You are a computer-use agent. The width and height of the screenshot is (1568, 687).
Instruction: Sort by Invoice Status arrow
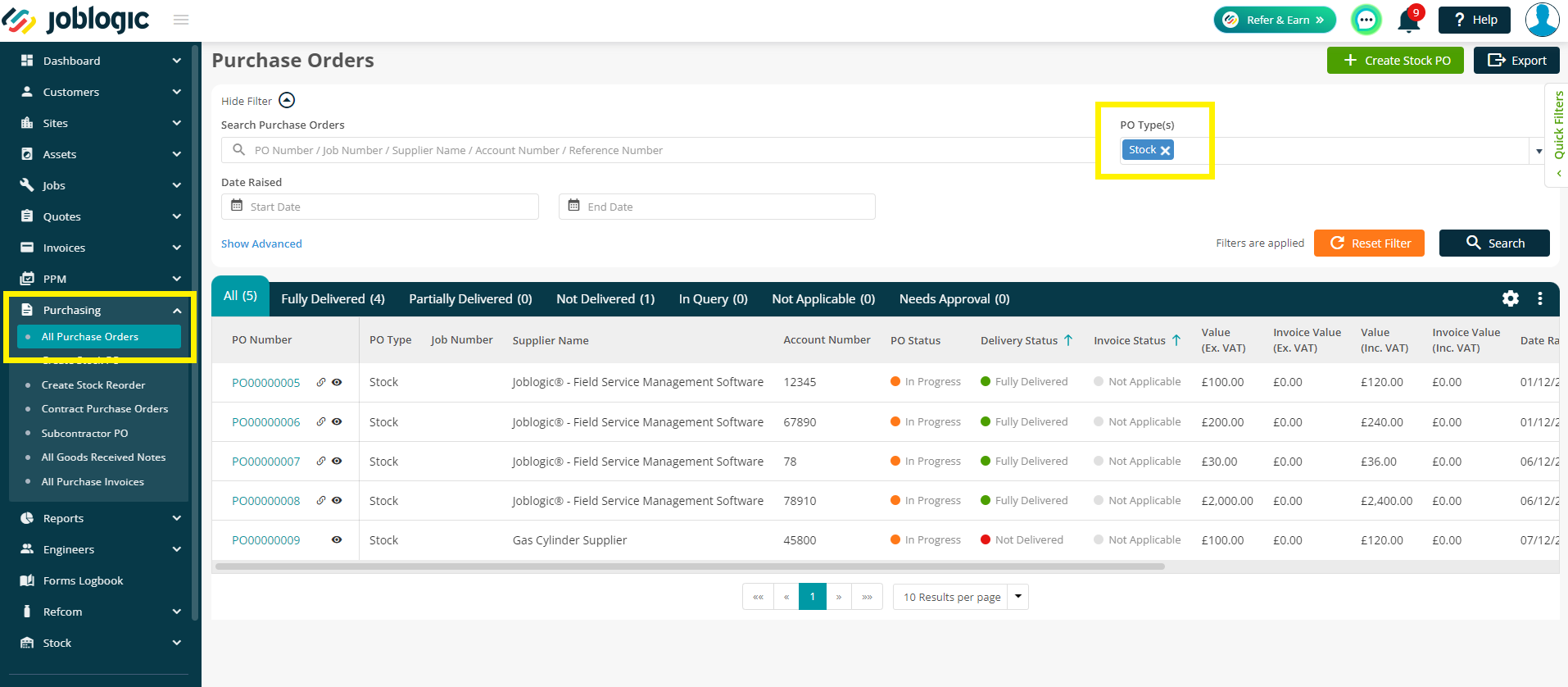click(1176, 340)
